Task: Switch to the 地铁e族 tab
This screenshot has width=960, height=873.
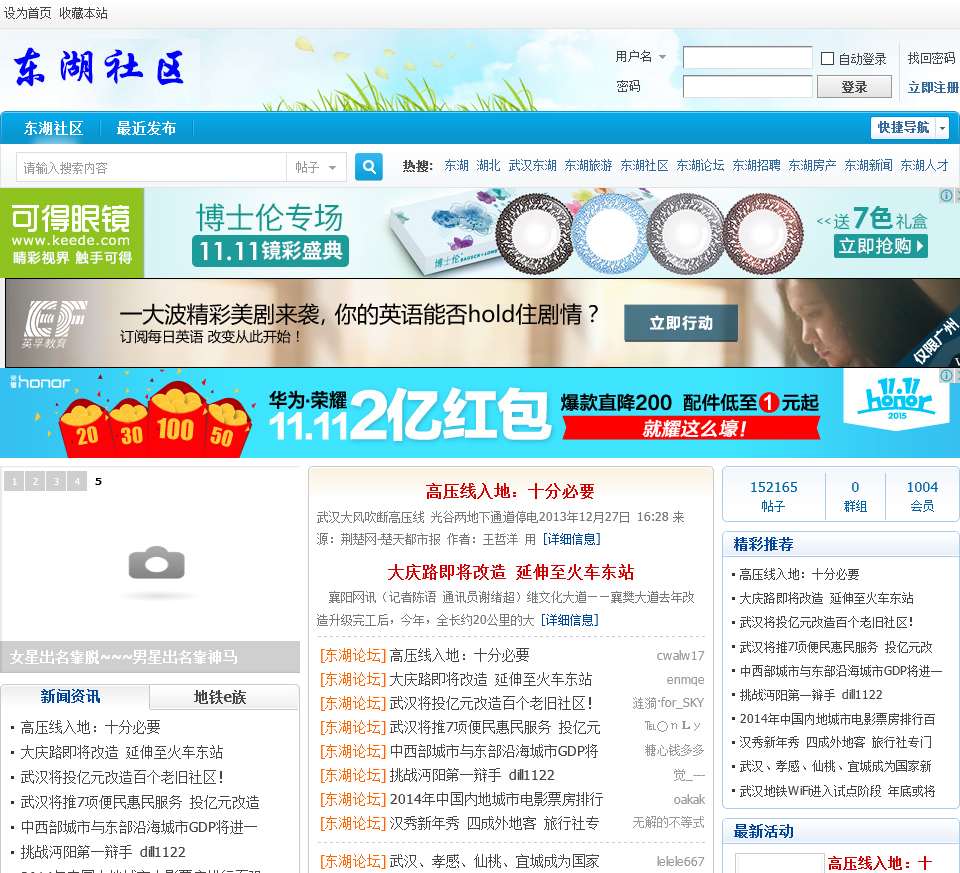Action: click(x=220, y=697)
